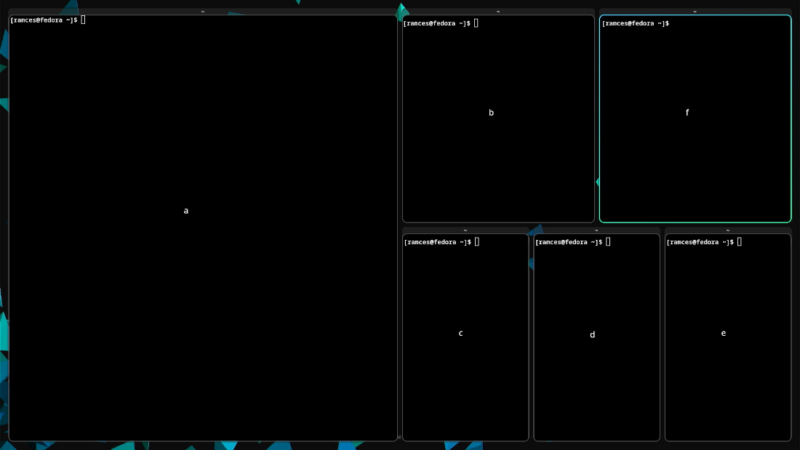The height and width of the screenshot is (450, 800).
Task: Click the "[ramces@fedora ~]$" prompt in terminal e
Action: point(700,242)
